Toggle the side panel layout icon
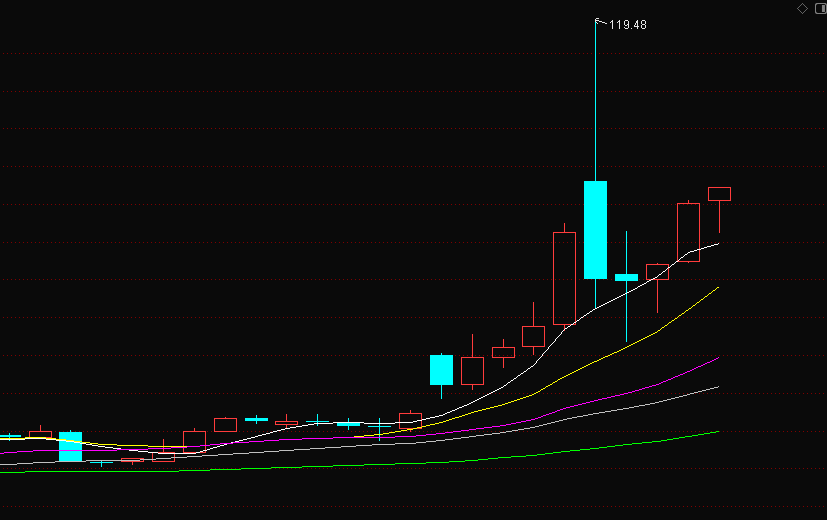Image resolution: width=827 pixels, height=520 pixels. [818, 8]
